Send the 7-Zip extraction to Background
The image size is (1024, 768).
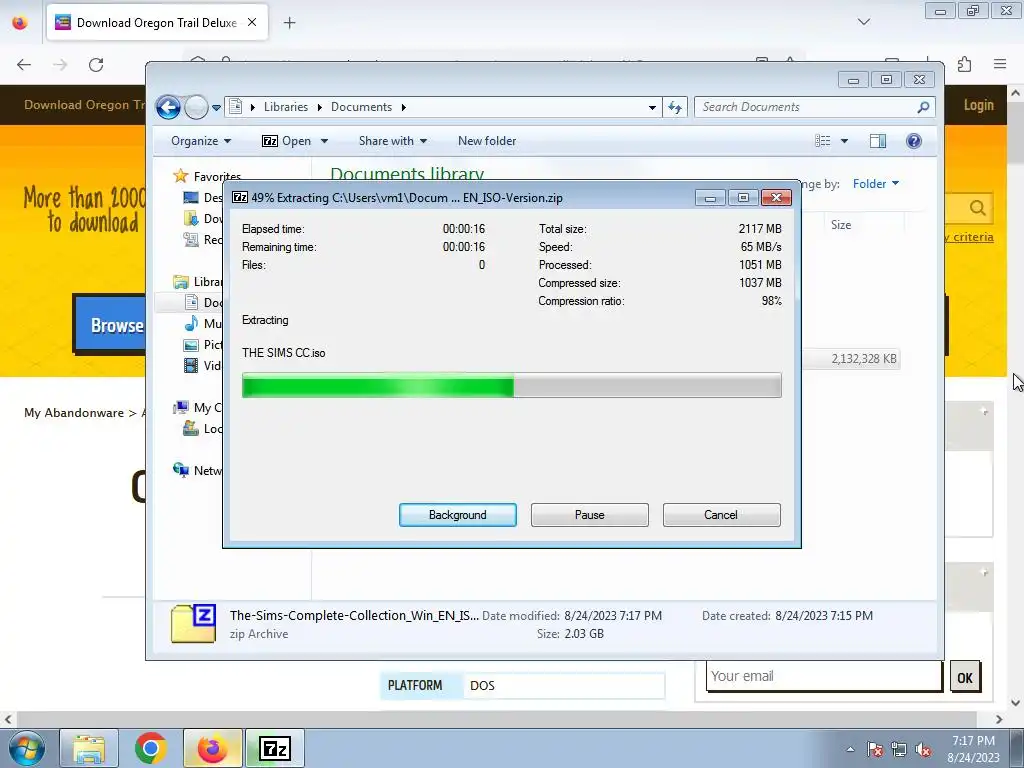457,515
